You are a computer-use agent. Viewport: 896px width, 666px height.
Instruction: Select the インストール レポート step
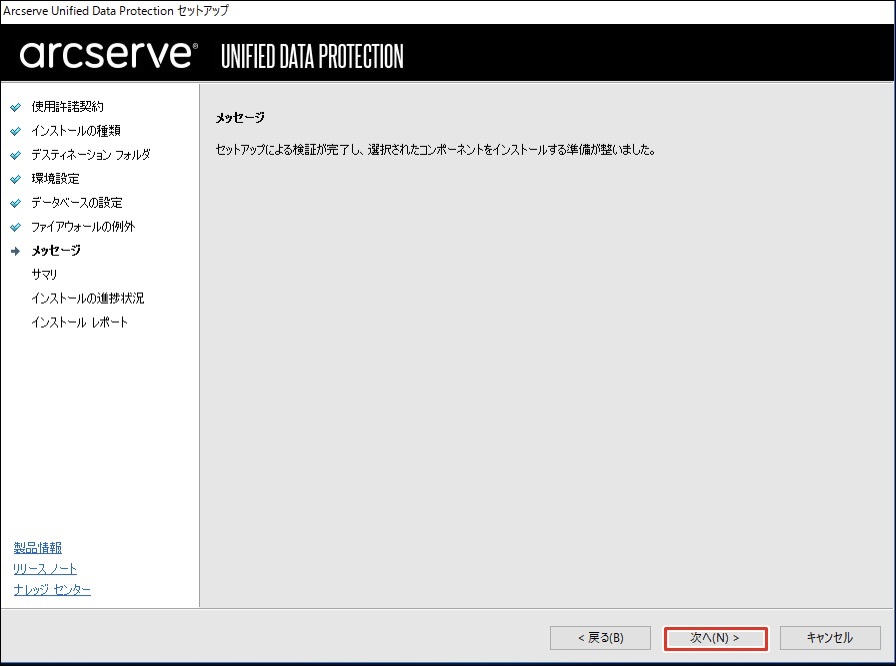79,323
